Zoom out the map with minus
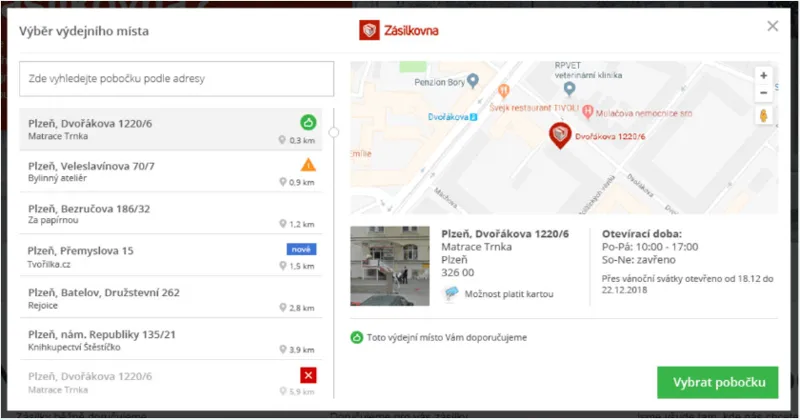This screenshot has height=420, width=800. (x=763, y=93)
